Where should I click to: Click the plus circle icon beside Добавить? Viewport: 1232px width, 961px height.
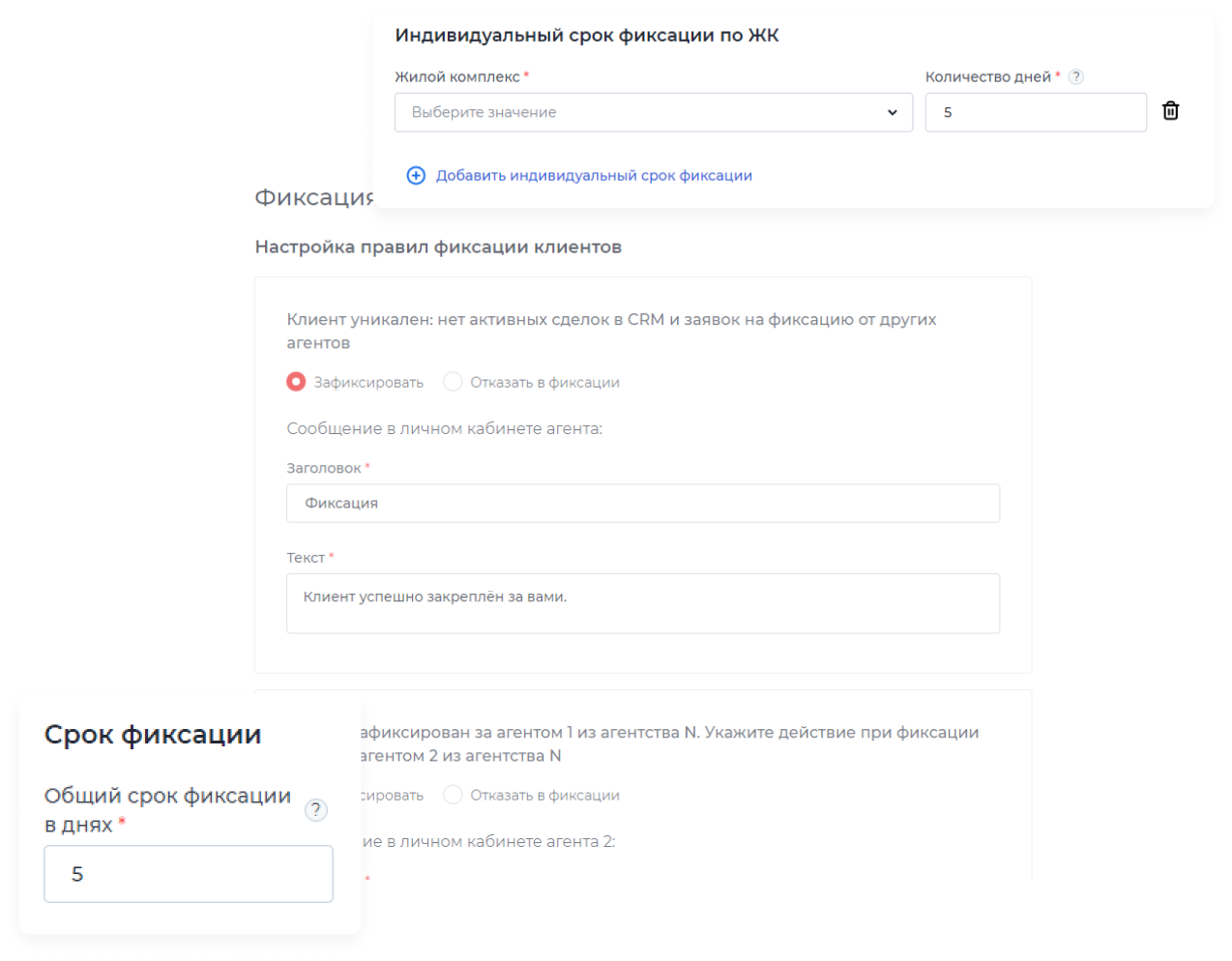tap(416, 175)
